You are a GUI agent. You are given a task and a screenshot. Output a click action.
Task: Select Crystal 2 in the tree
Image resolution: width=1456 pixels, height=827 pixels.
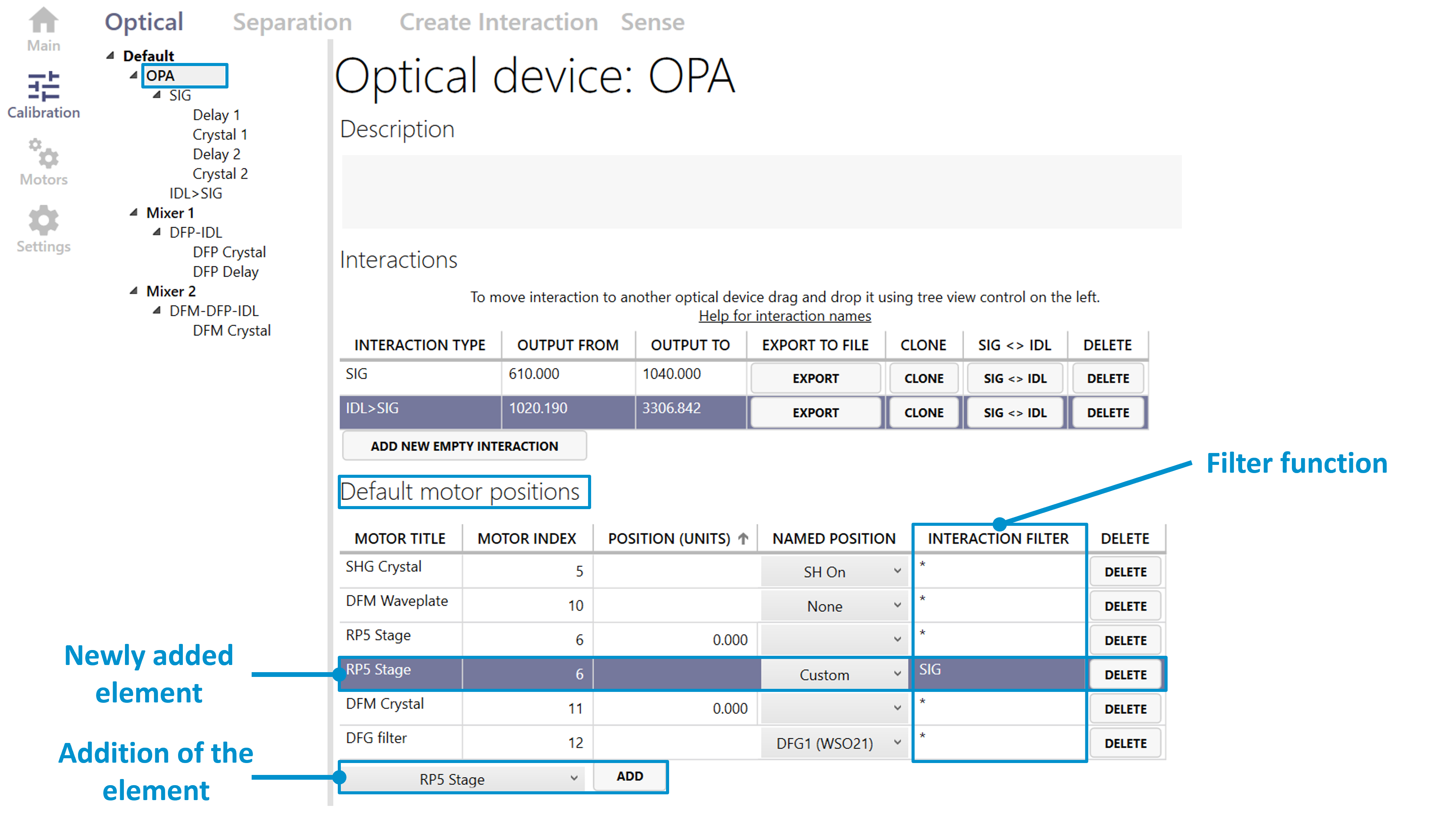(x=220, y=174)
